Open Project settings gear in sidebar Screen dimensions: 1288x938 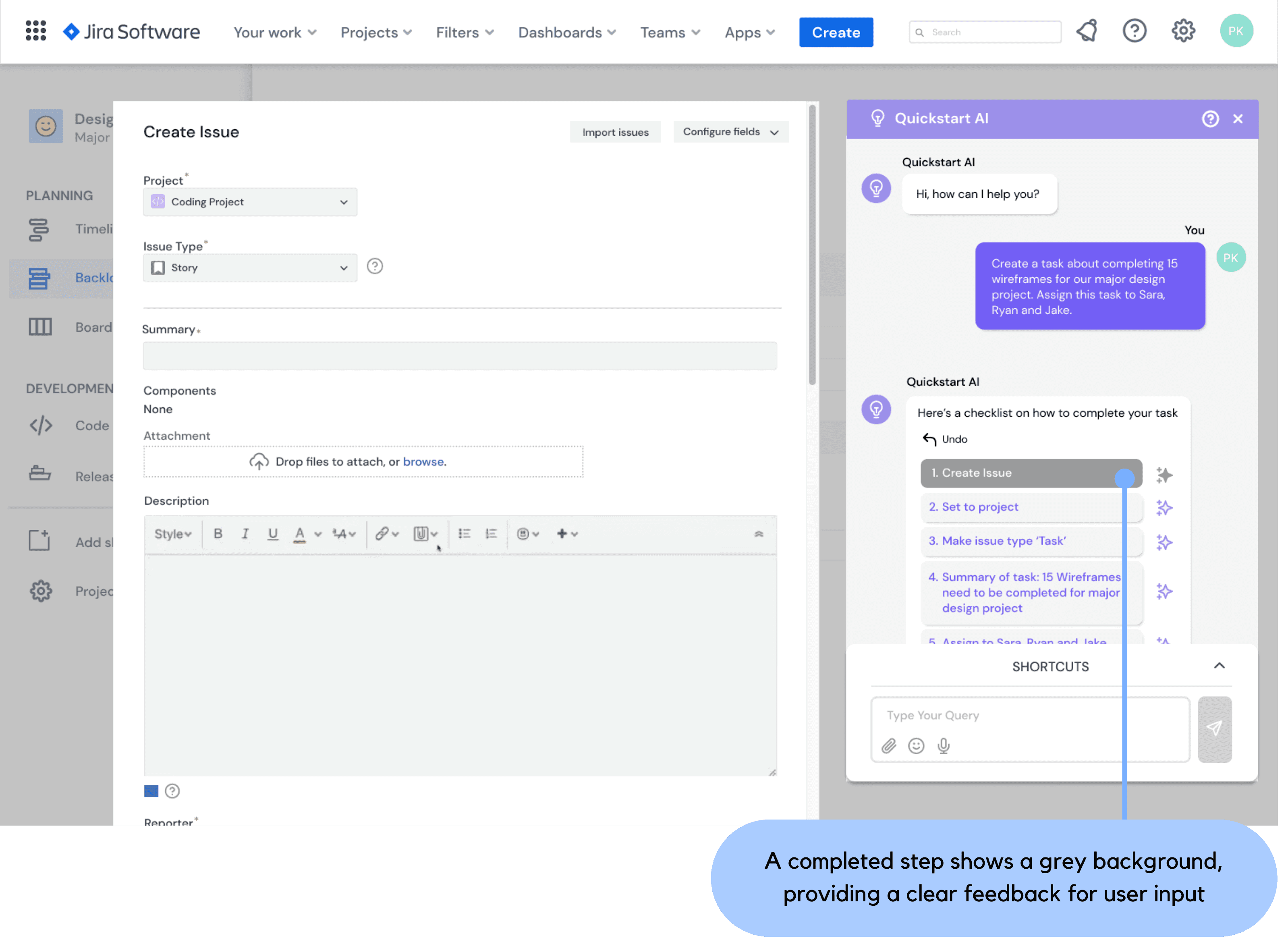[41, 591]
